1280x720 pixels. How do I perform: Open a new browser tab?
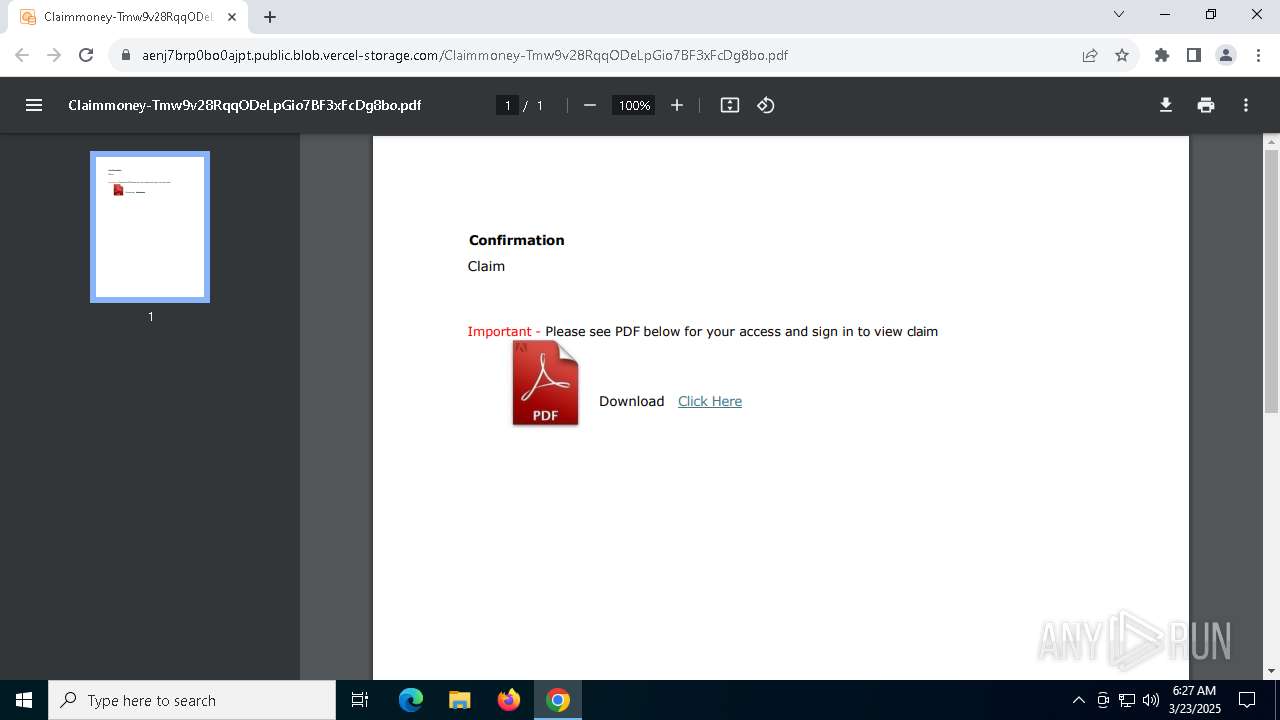[270, 17]
